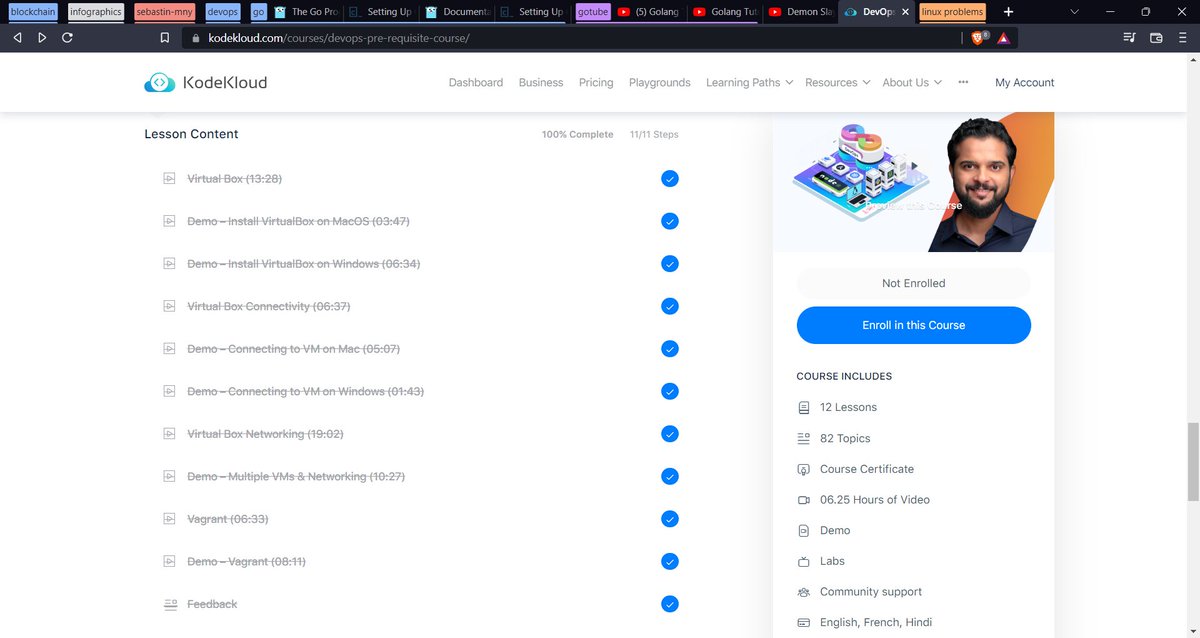Click the document icon beside Demo

803,530
